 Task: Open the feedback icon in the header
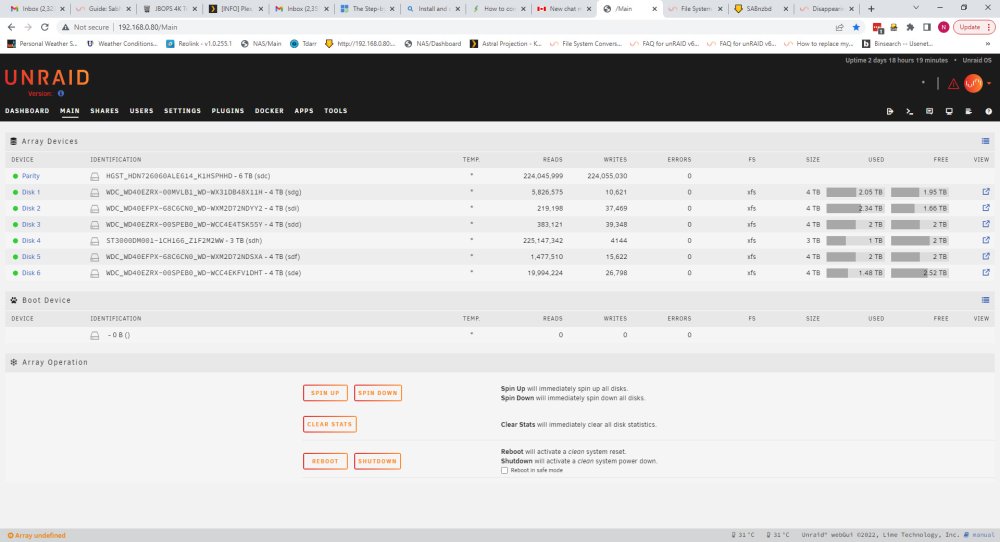[929, 111]
